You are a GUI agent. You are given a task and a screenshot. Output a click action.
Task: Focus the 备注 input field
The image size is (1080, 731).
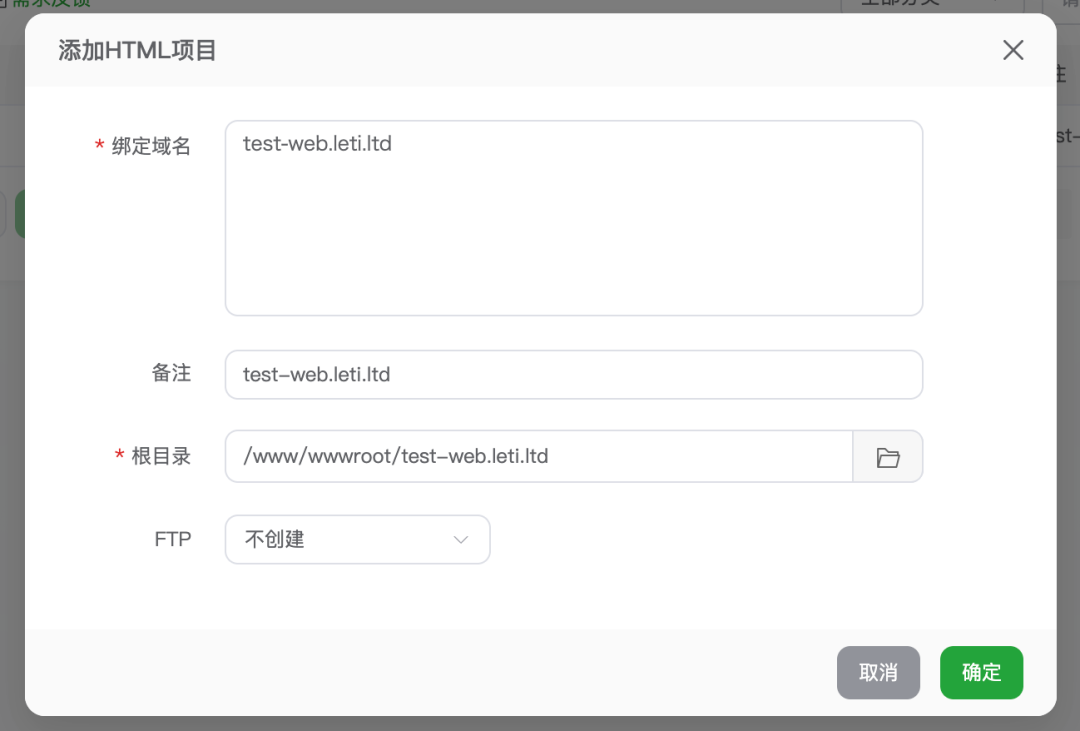[x=573, y=375]
